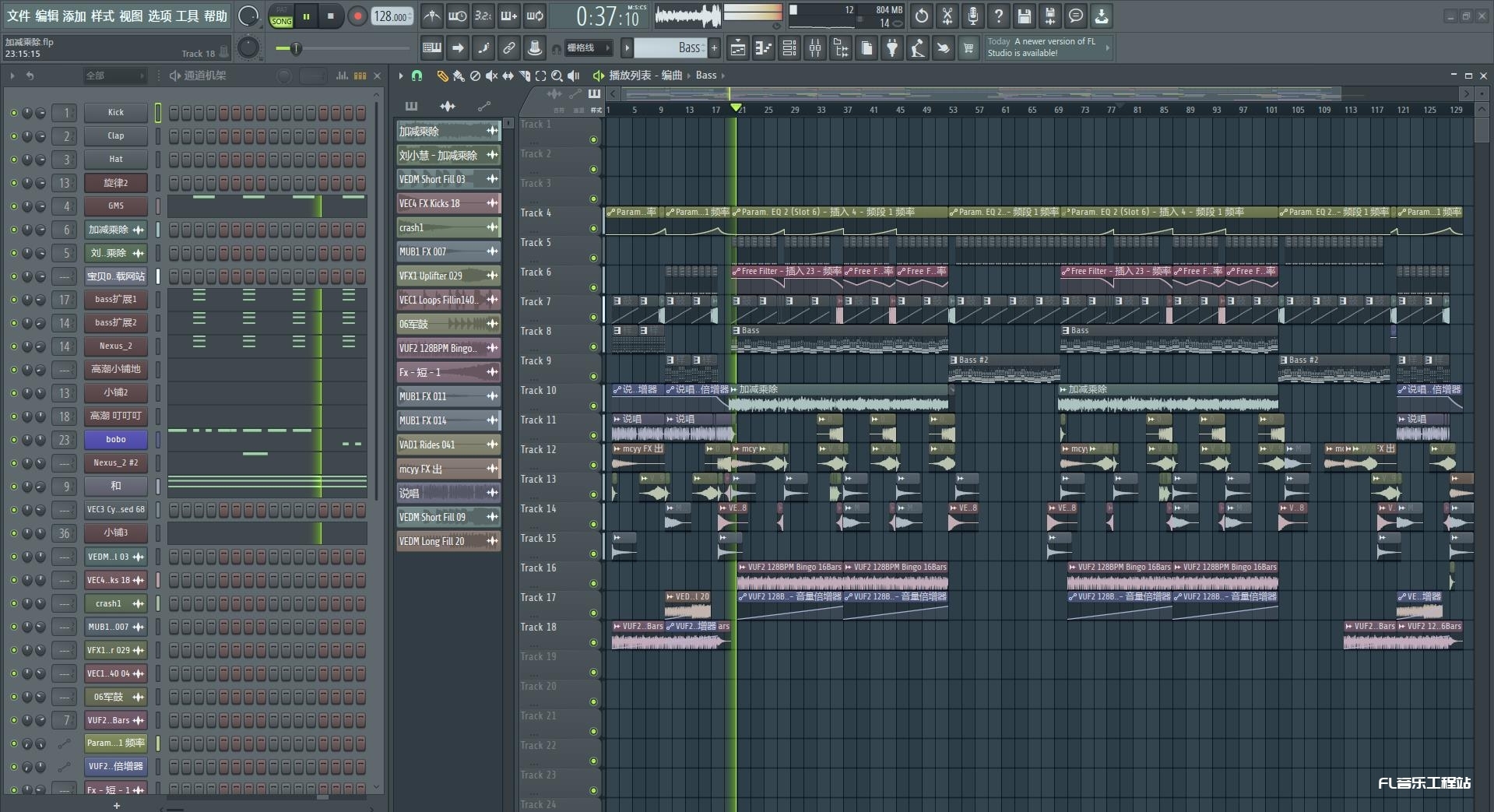Click the playlist magnet snap icon
Screen dimensions: 1494x812
point(417,76)
